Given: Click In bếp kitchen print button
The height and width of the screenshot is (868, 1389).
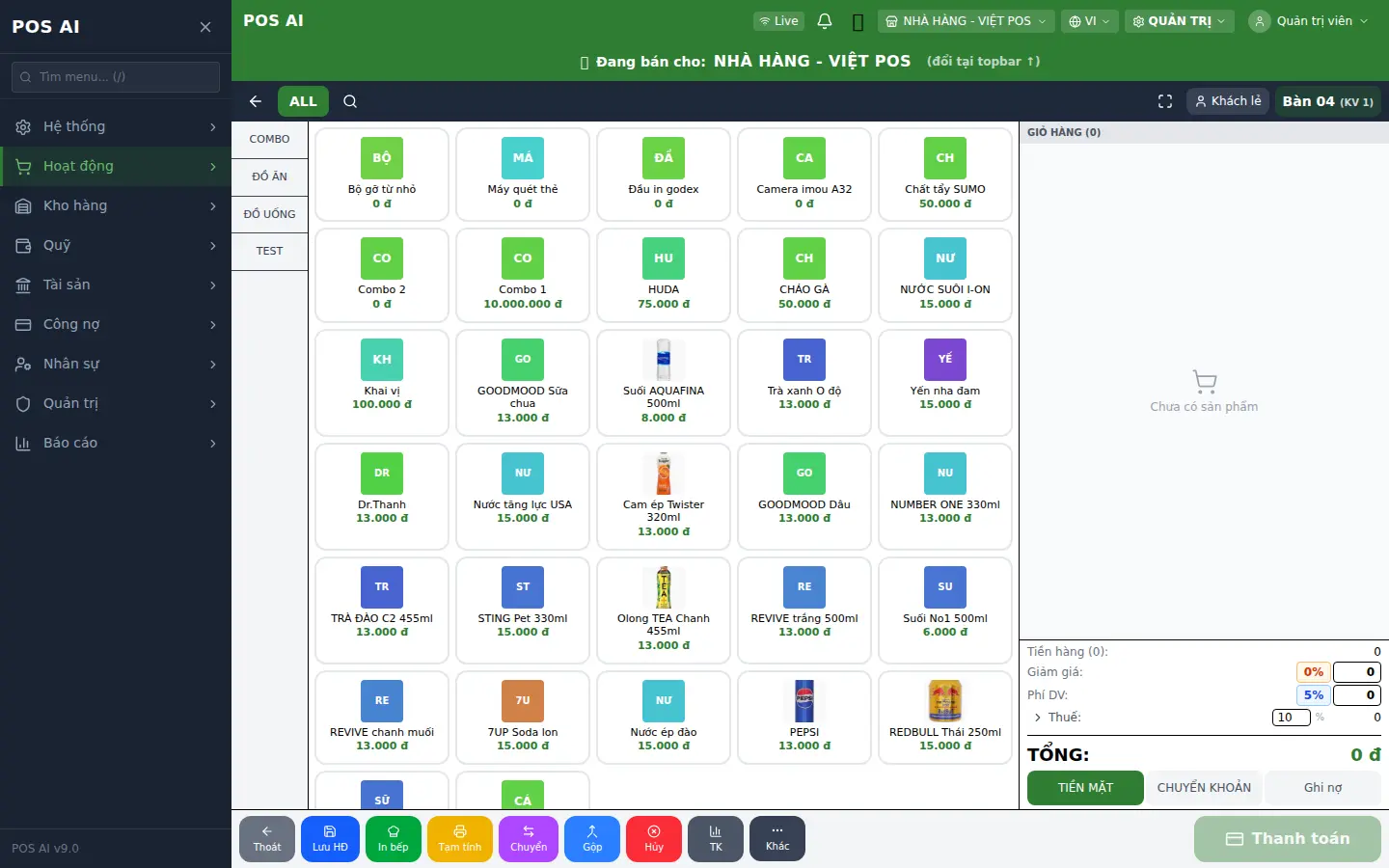Looking at the screenshot, I should pos(393,839).
